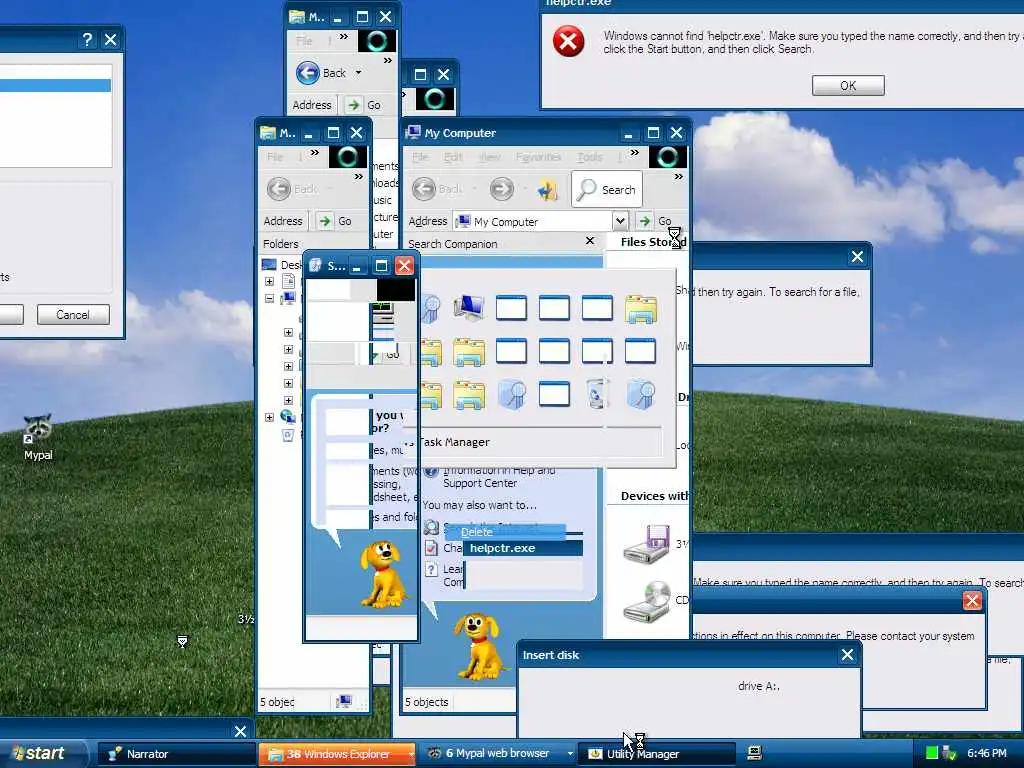The width and height of the screenshot is (1024, 768).
Task: Collapse the My Computer node in Folders tree
Action: coord(269,298)
